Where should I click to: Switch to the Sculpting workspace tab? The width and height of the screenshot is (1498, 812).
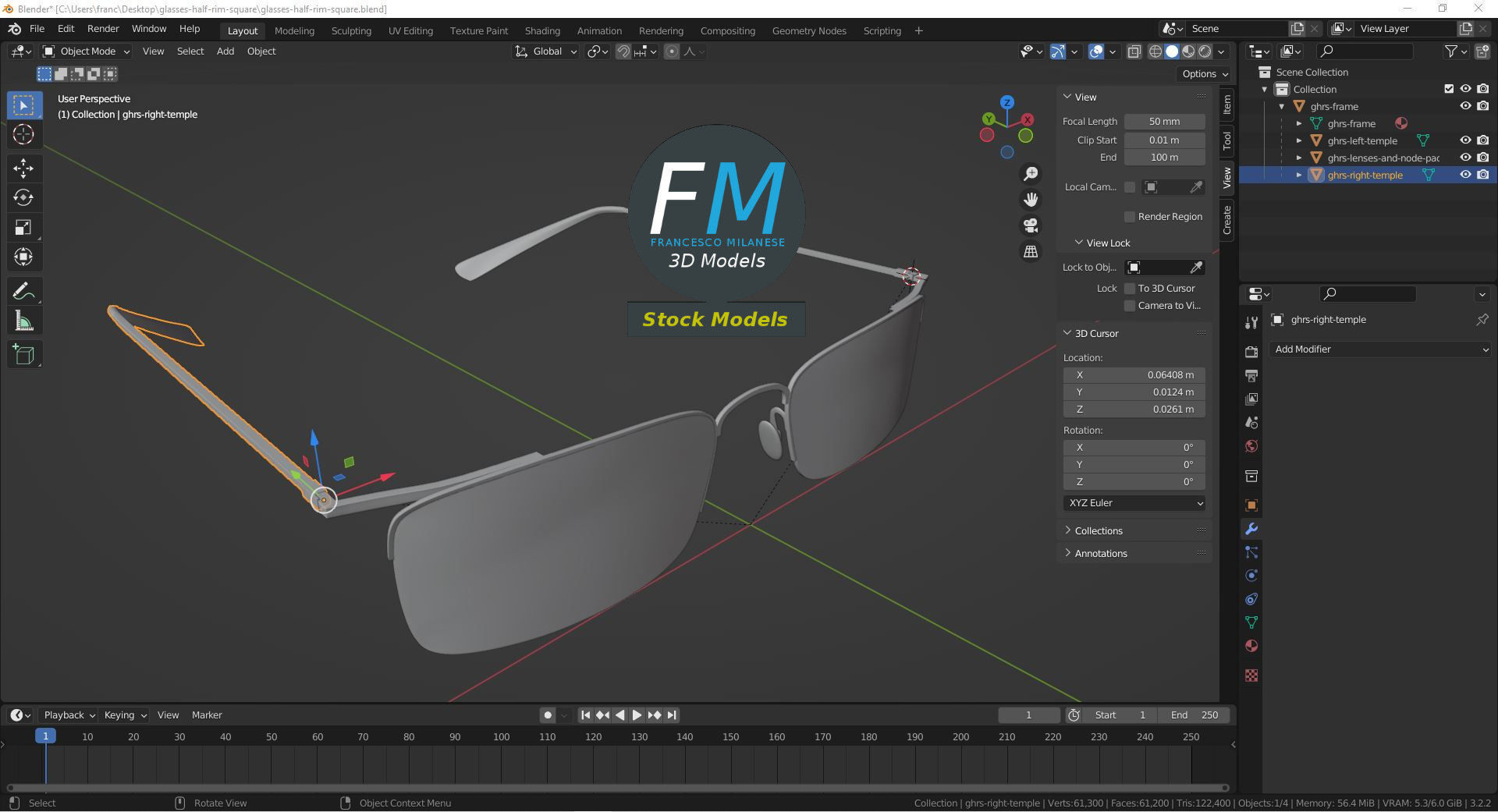(x=351, y=30)
